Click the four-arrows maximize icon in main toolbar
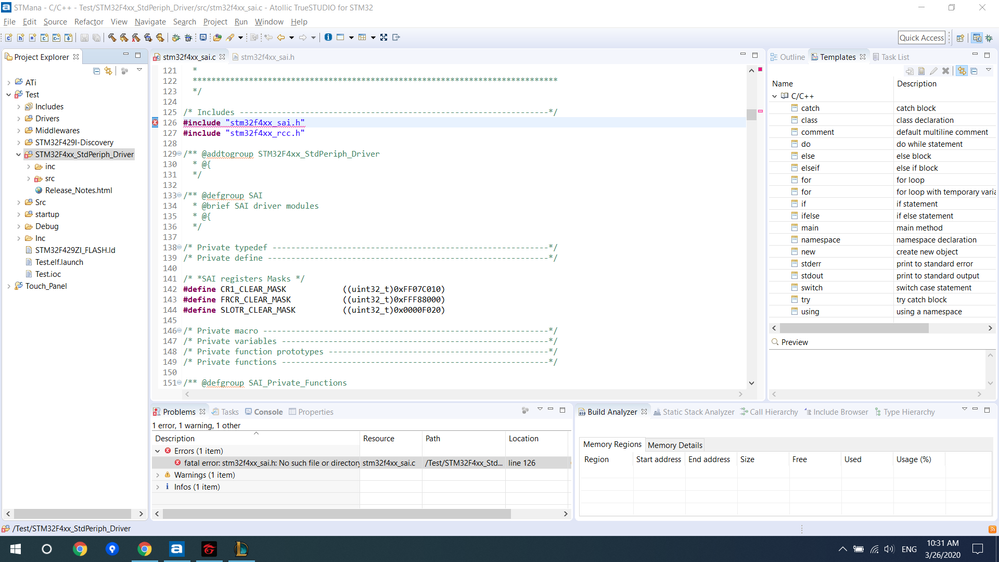This screenshot has width=999, height=562. (x=384, y=38)
